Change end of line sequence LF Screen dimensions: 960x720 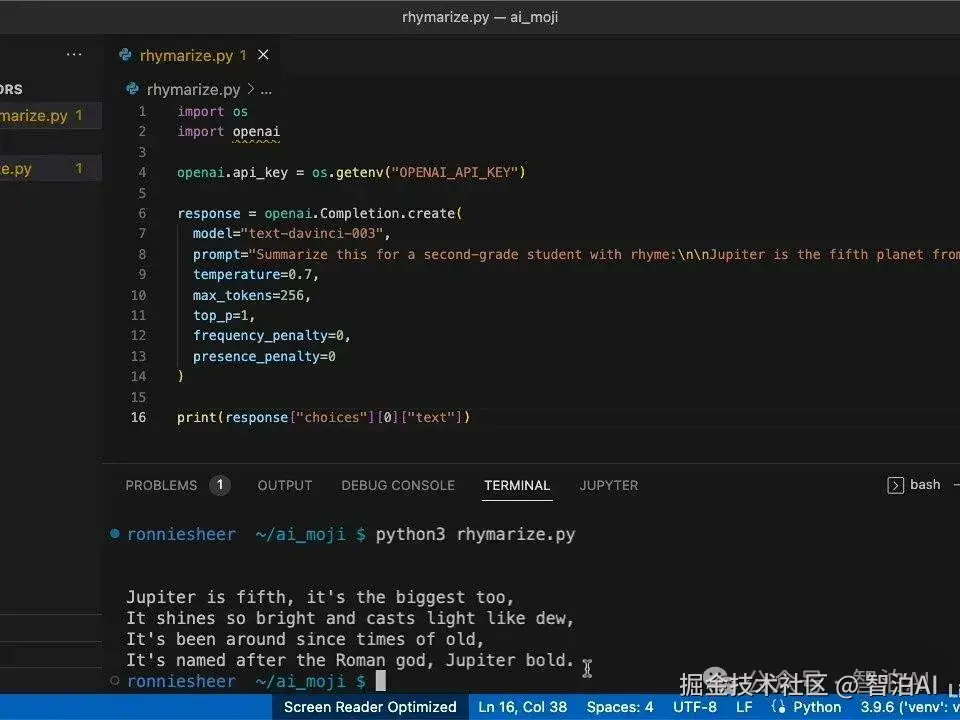coord(744,707)
